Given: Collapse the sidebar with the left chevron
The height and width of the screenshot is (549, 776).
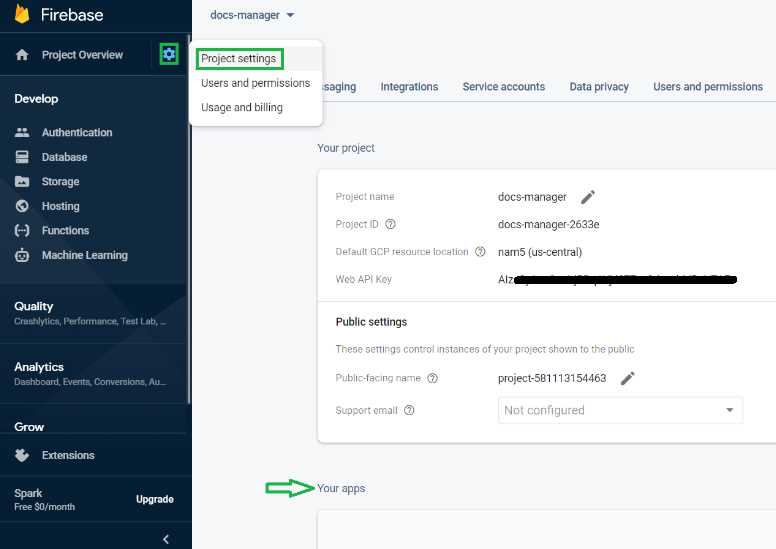Looking at the screenshot, I should (166, 539).
